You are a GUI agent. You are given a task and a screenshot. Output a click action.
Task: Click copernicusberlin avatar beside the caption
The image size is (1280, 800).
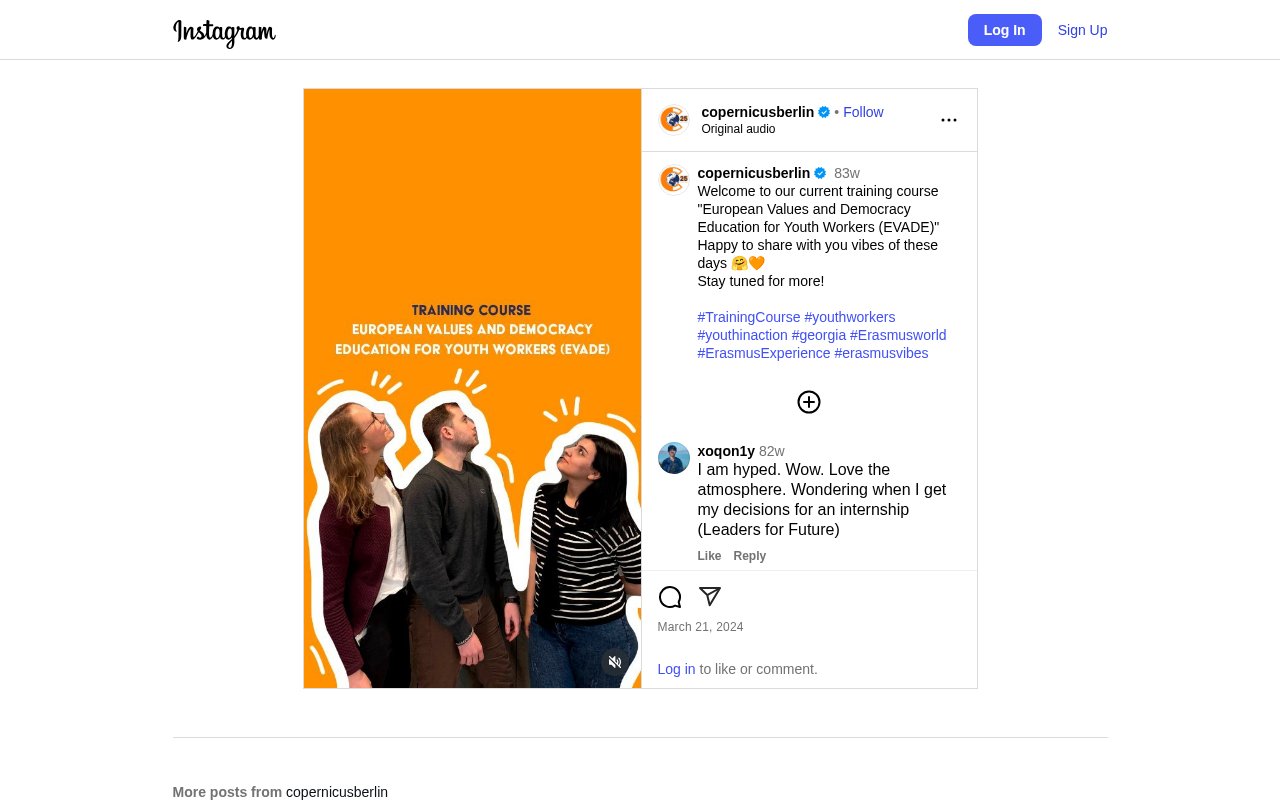click(674, 180)
